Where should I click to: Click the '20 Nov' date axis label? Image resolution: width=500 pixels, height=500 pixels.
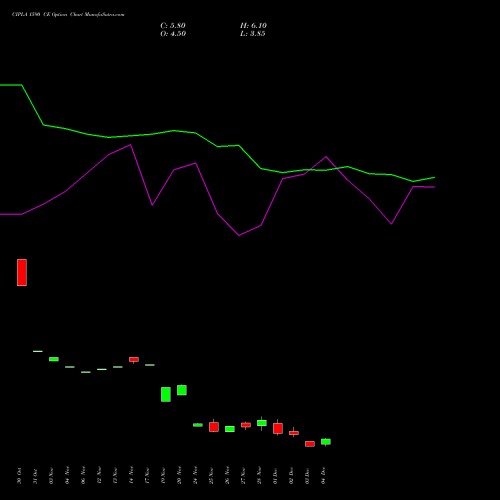pyautogui.click(x=179, y=476)
